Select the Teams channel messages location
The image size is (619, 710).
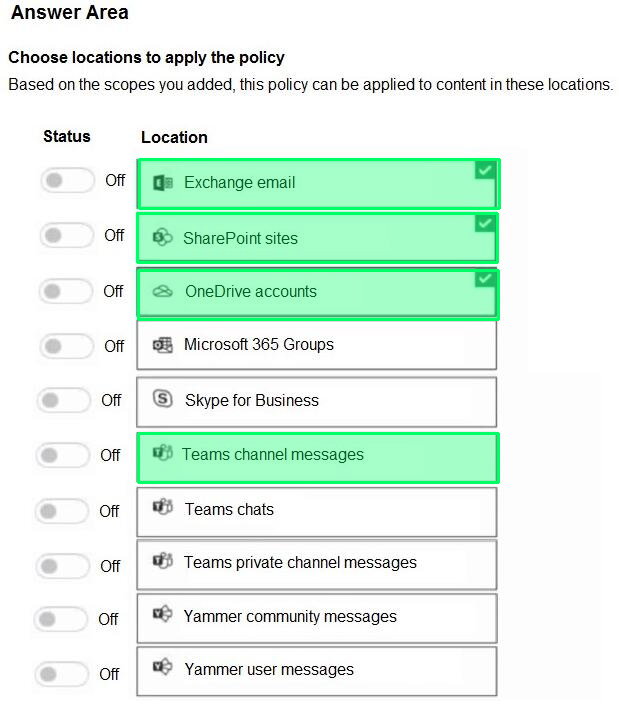pos(317,458)
